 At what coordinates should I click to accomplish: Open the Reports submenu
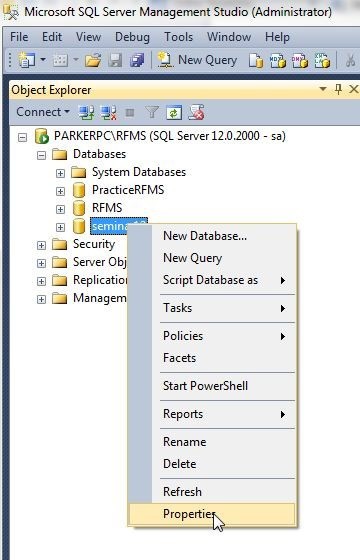click(212, 414)
